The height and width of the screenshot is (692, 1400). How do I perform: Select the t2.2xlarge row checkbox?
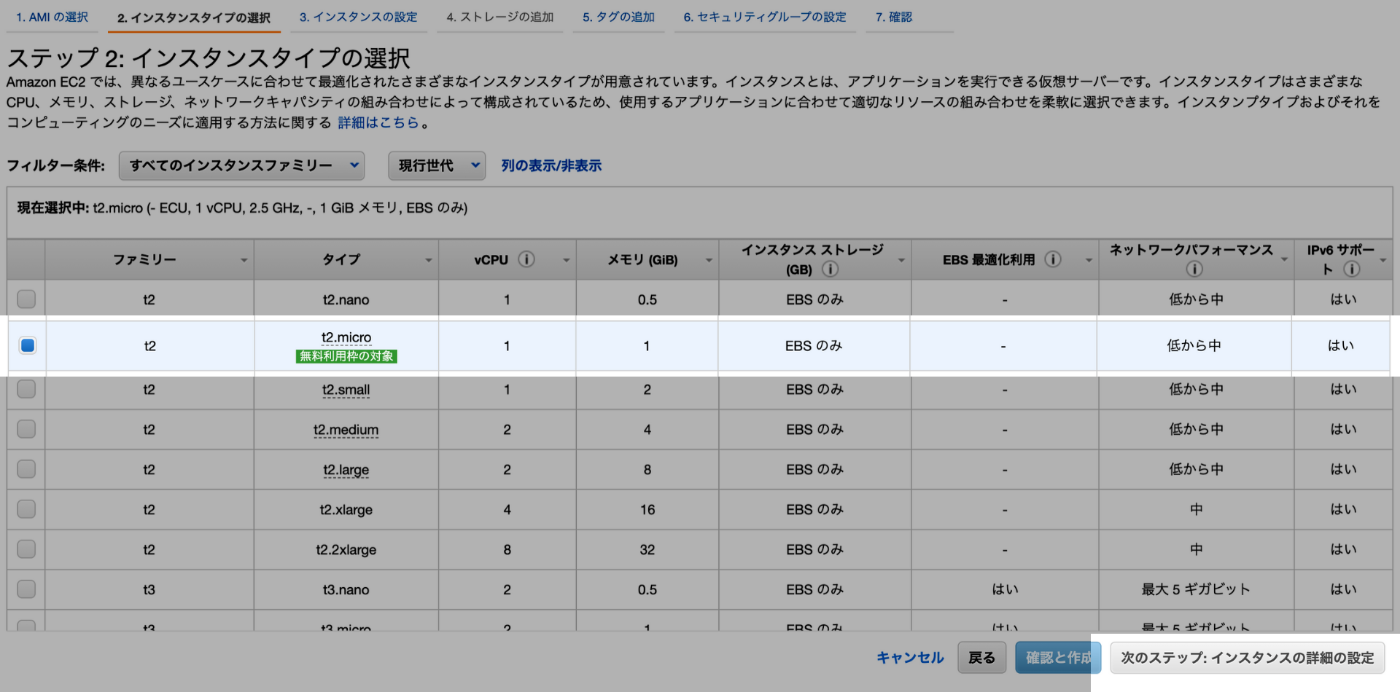pos(26,549)
